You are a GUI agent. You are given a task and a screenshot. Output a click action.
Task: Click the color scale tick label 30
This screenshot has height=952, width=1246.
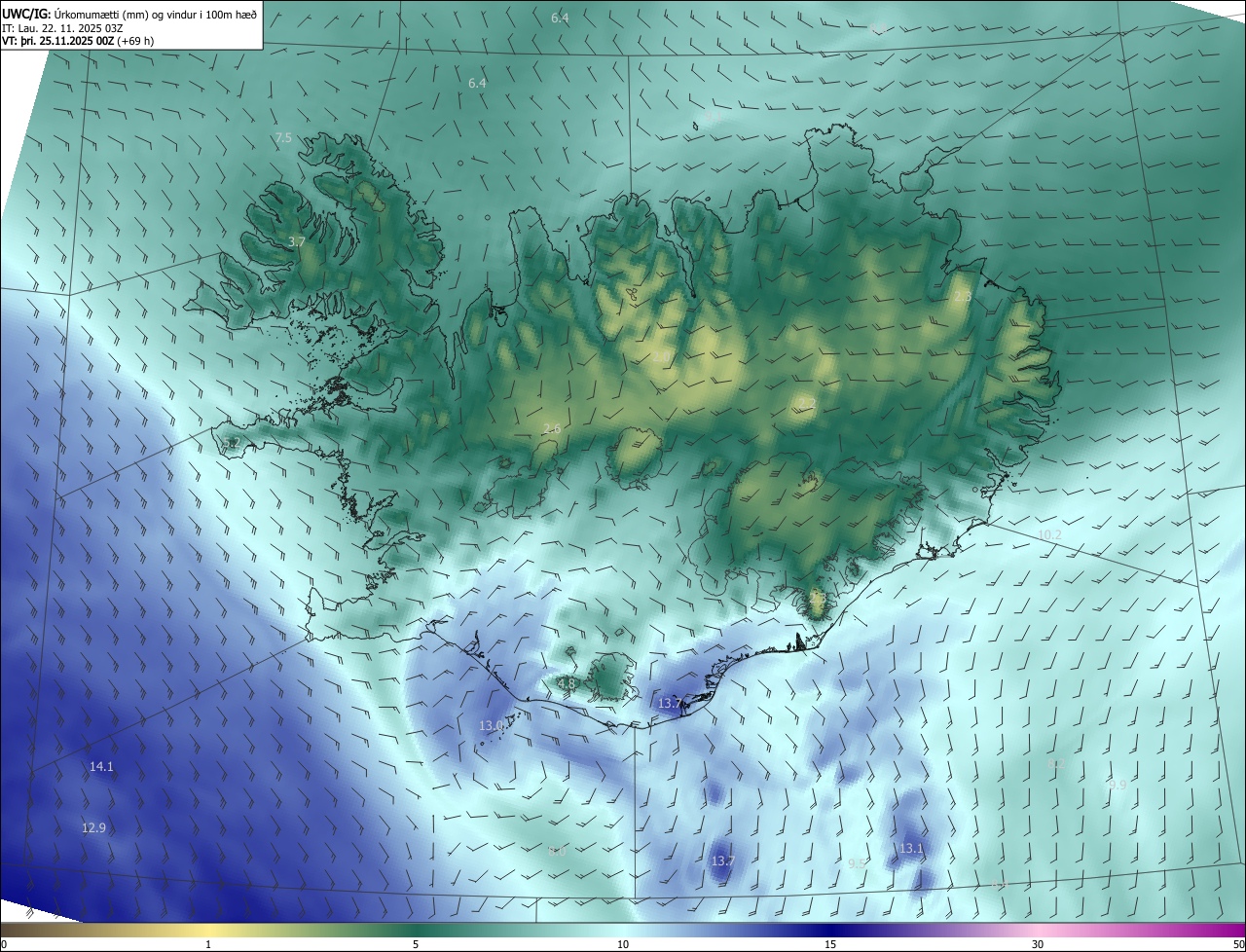pyautogui.click(x=1038, y=944)
